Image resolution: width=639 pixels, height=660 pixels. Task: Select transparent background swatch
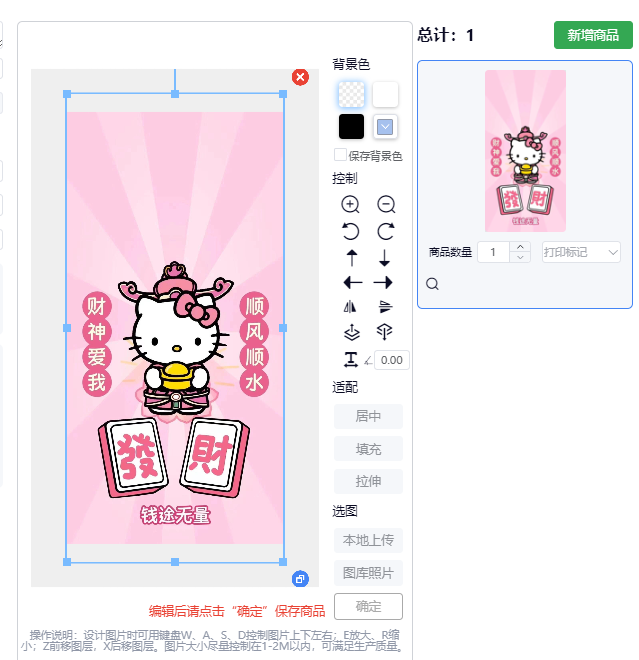click(x=351, y=94)
